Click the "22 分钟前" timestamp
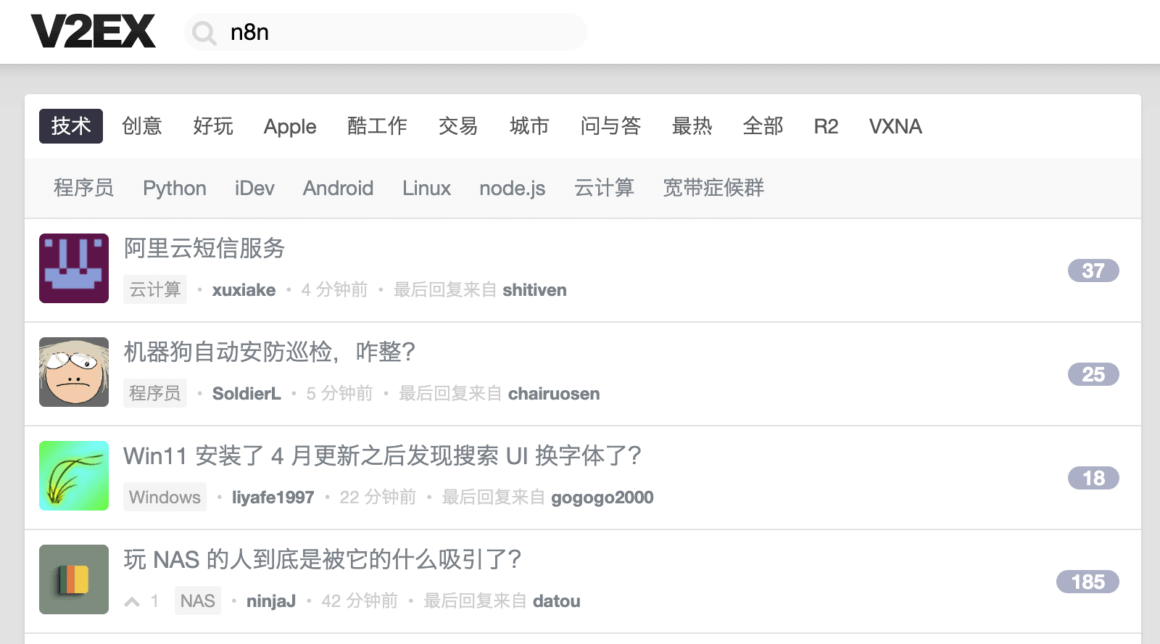The height and width of the screenshot is (644, 1160). pyautogui.click(x=378, y=497)
